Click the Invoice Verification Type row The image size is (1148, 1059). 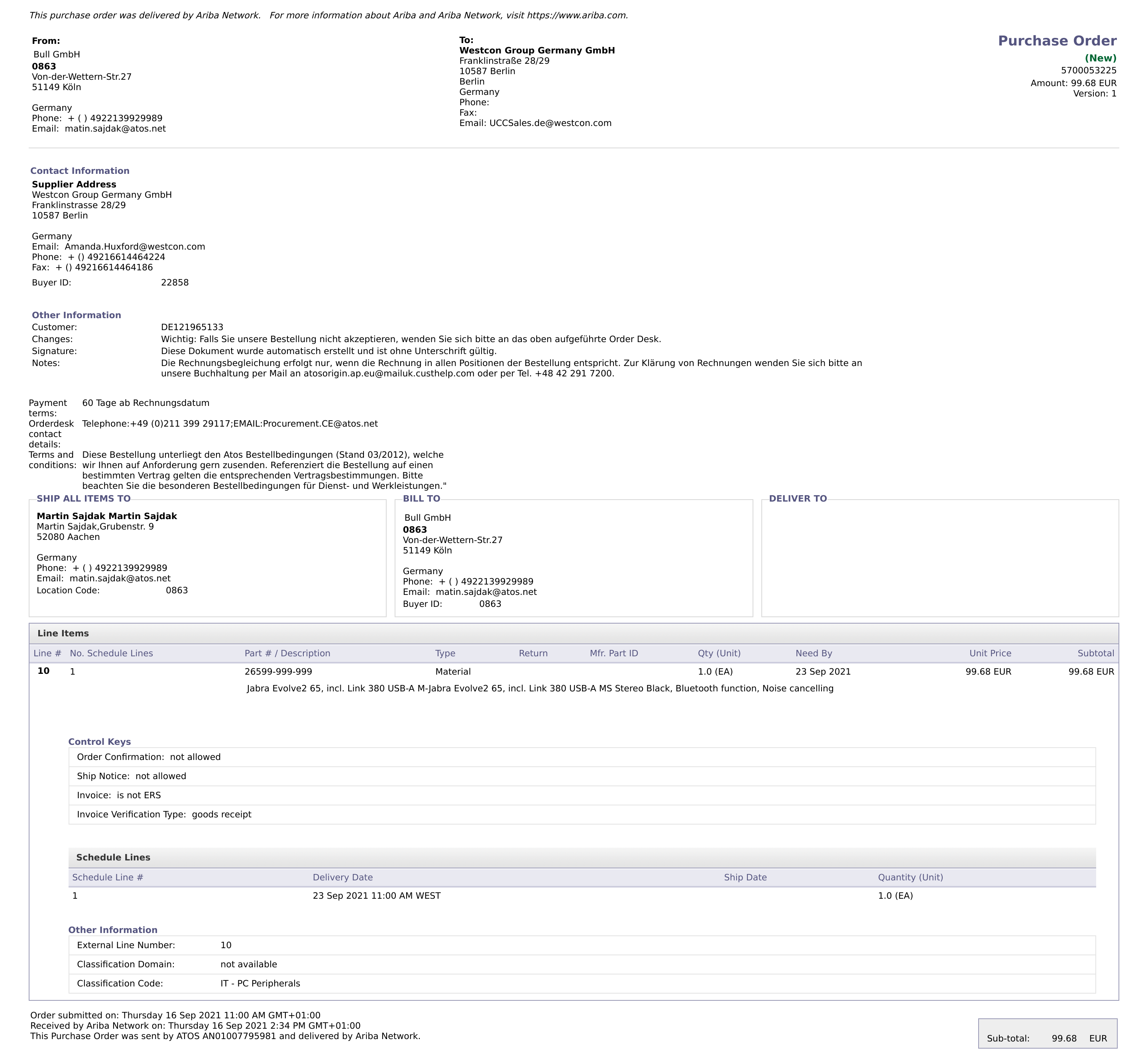click(x=164, y=815)
